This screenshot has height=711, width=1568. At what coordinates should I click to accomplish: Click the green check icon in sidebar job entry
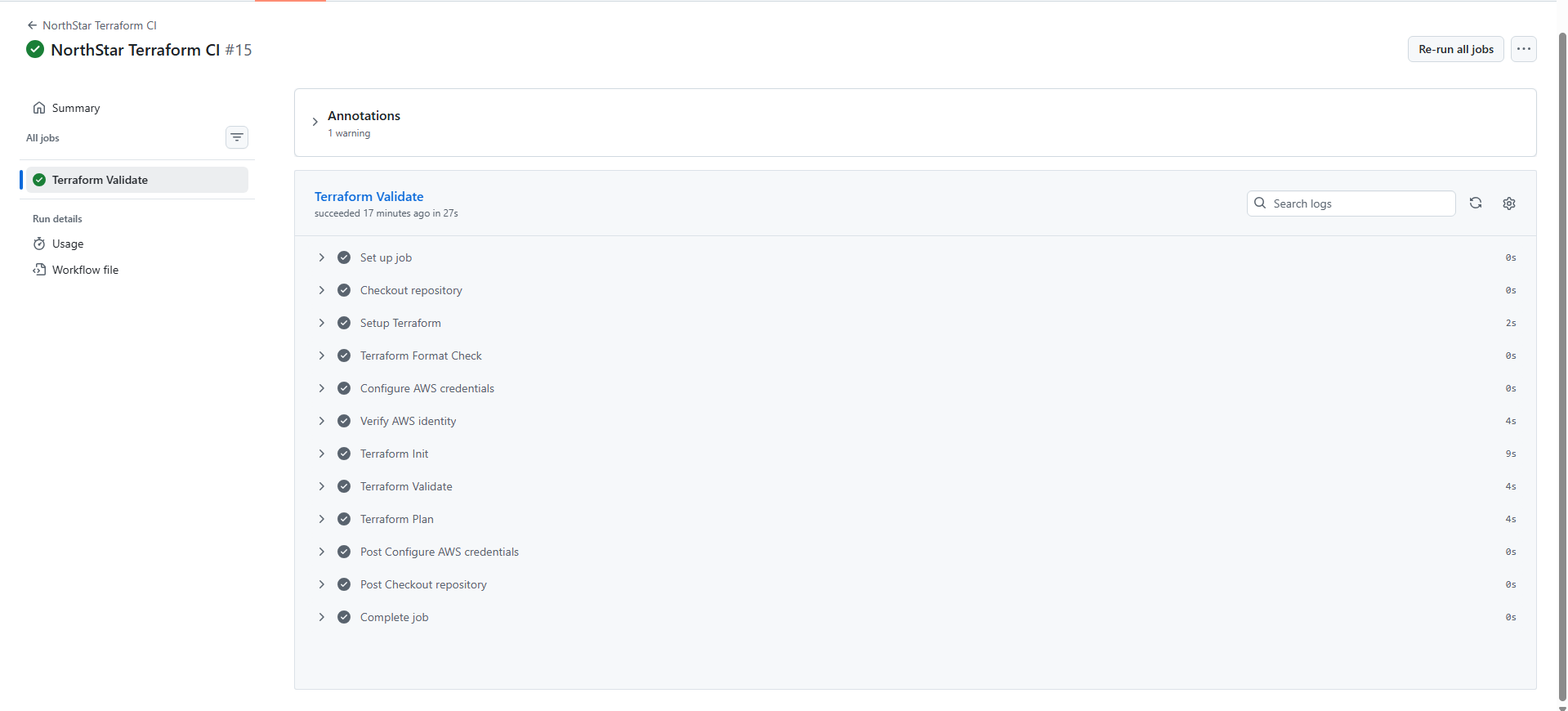[x=39, y=180]
